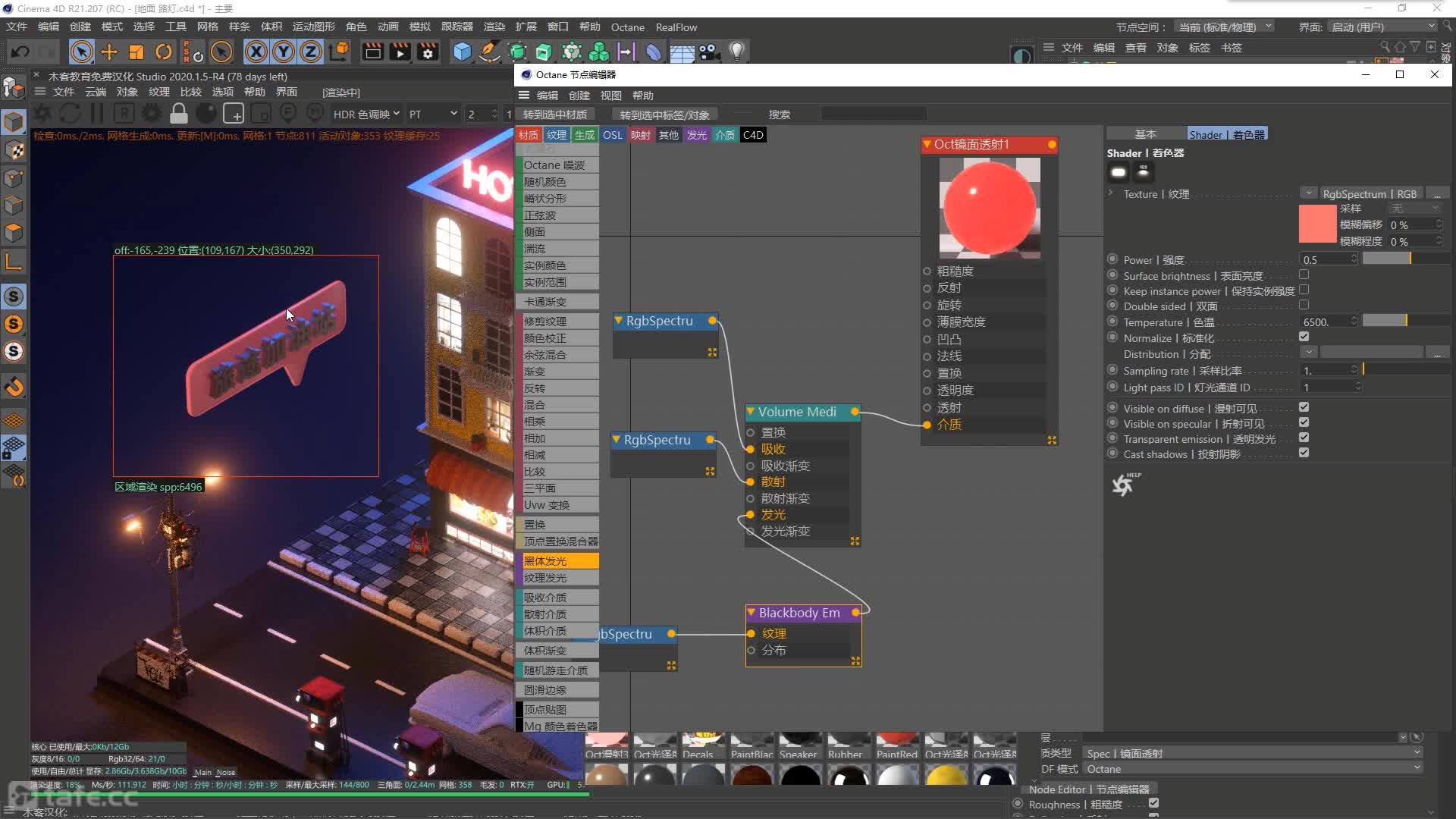Viewport: 1456px width, 819px height.
Task: Open Distribution dropdown arrow
Action: pos(1308,353)
